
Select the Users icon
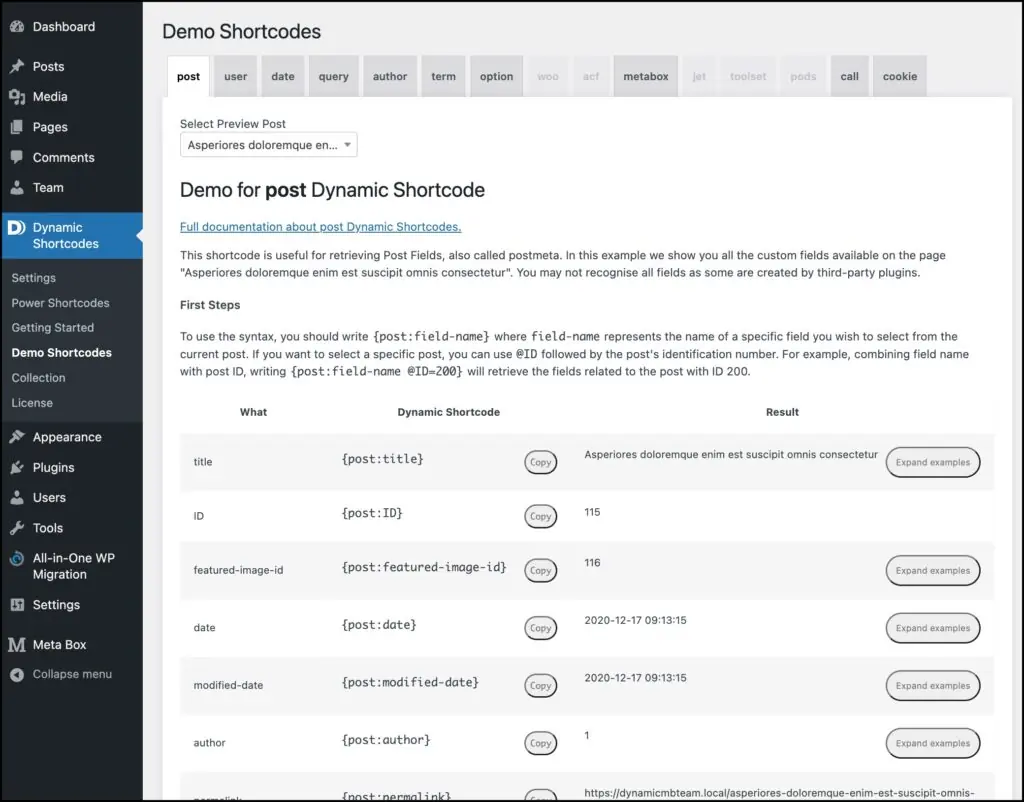click(16, 497)
